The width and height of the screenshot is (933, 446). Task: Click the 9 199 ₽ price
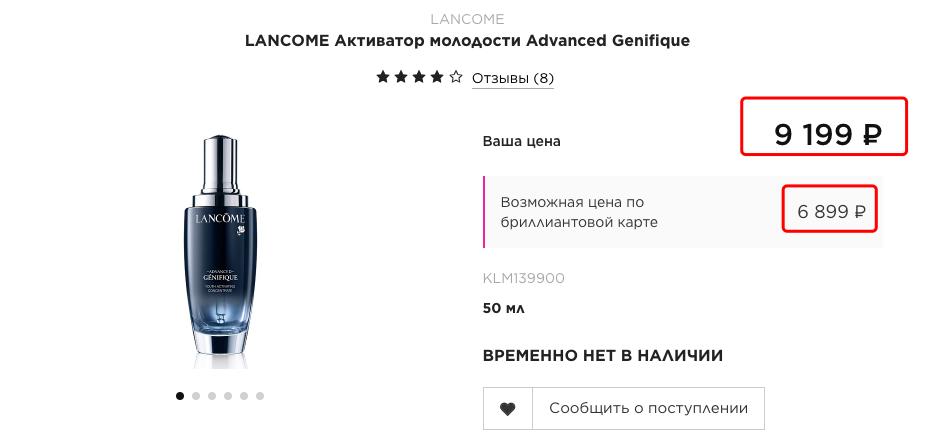[826, 135]
